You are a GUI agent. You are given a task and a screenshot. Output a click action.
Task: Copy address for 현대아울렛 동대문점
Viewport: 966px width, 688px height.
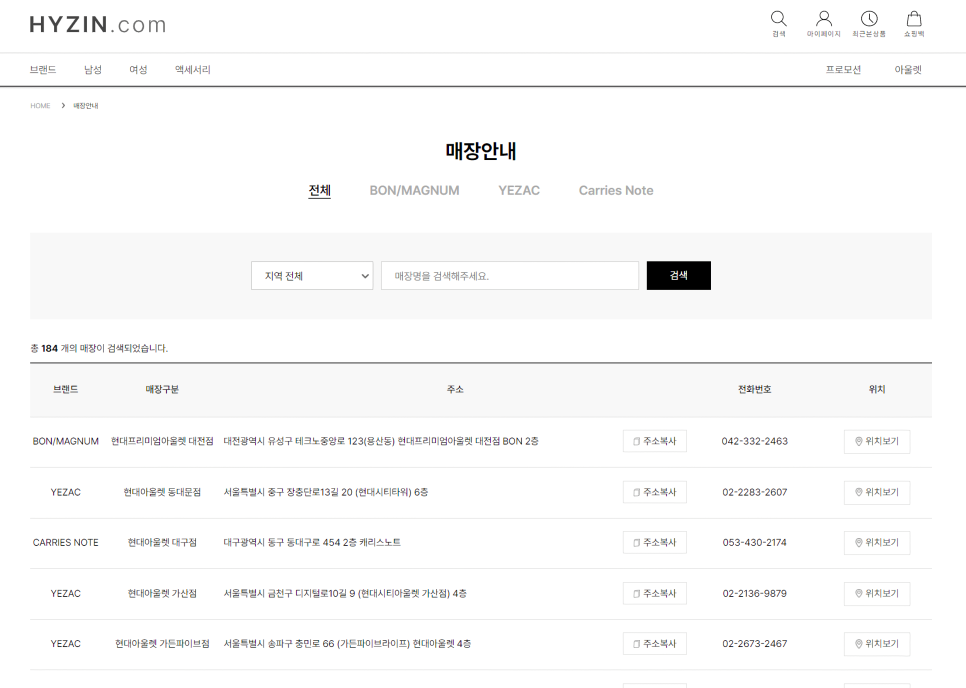[654, 492]
